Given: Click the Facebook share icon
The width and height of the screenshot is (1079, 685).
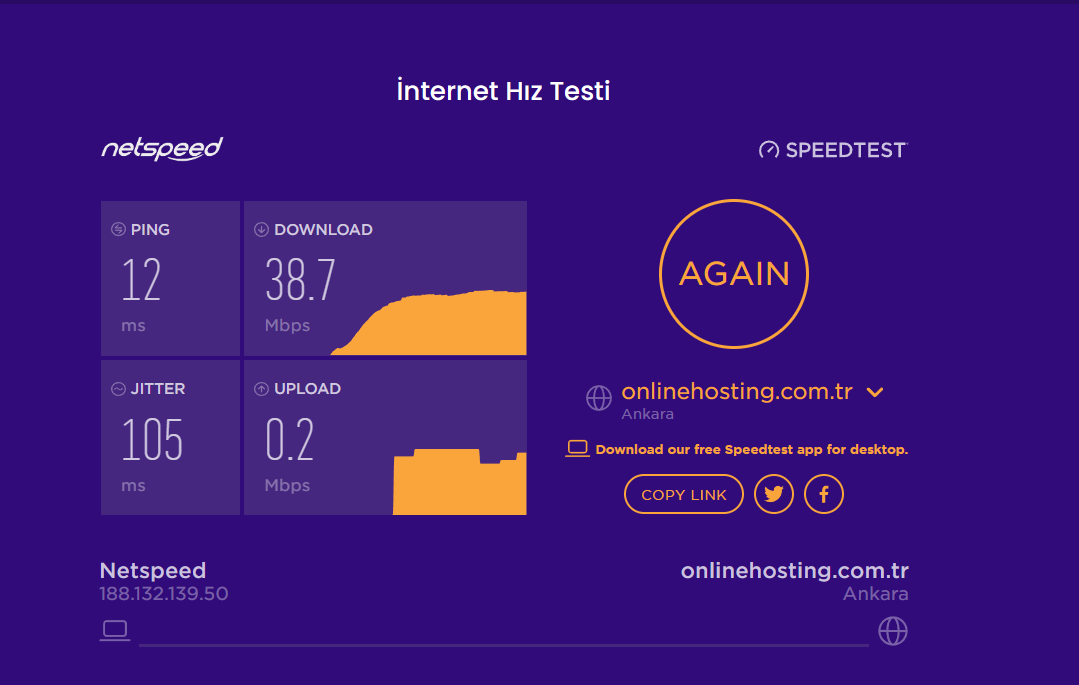Looking at the screenshot, I should (824, 494).
